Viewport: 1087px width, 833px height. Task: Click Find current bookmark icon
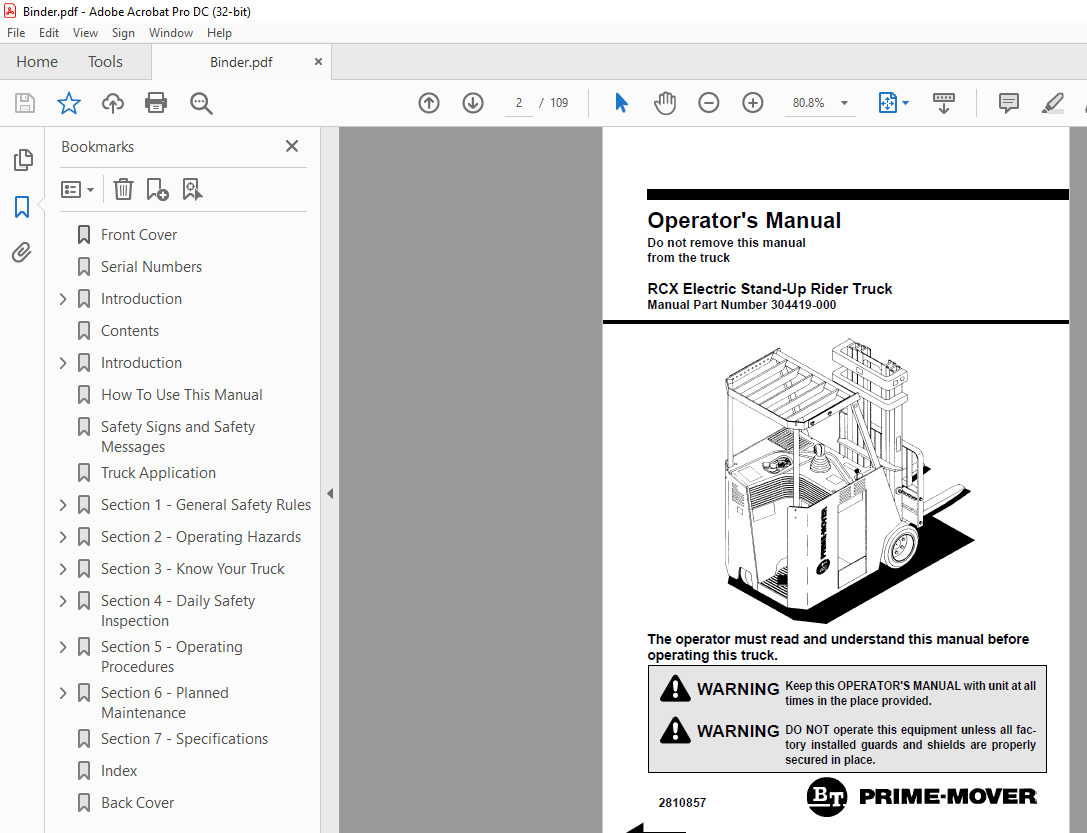pyautogui.click(x=192, y=189)
